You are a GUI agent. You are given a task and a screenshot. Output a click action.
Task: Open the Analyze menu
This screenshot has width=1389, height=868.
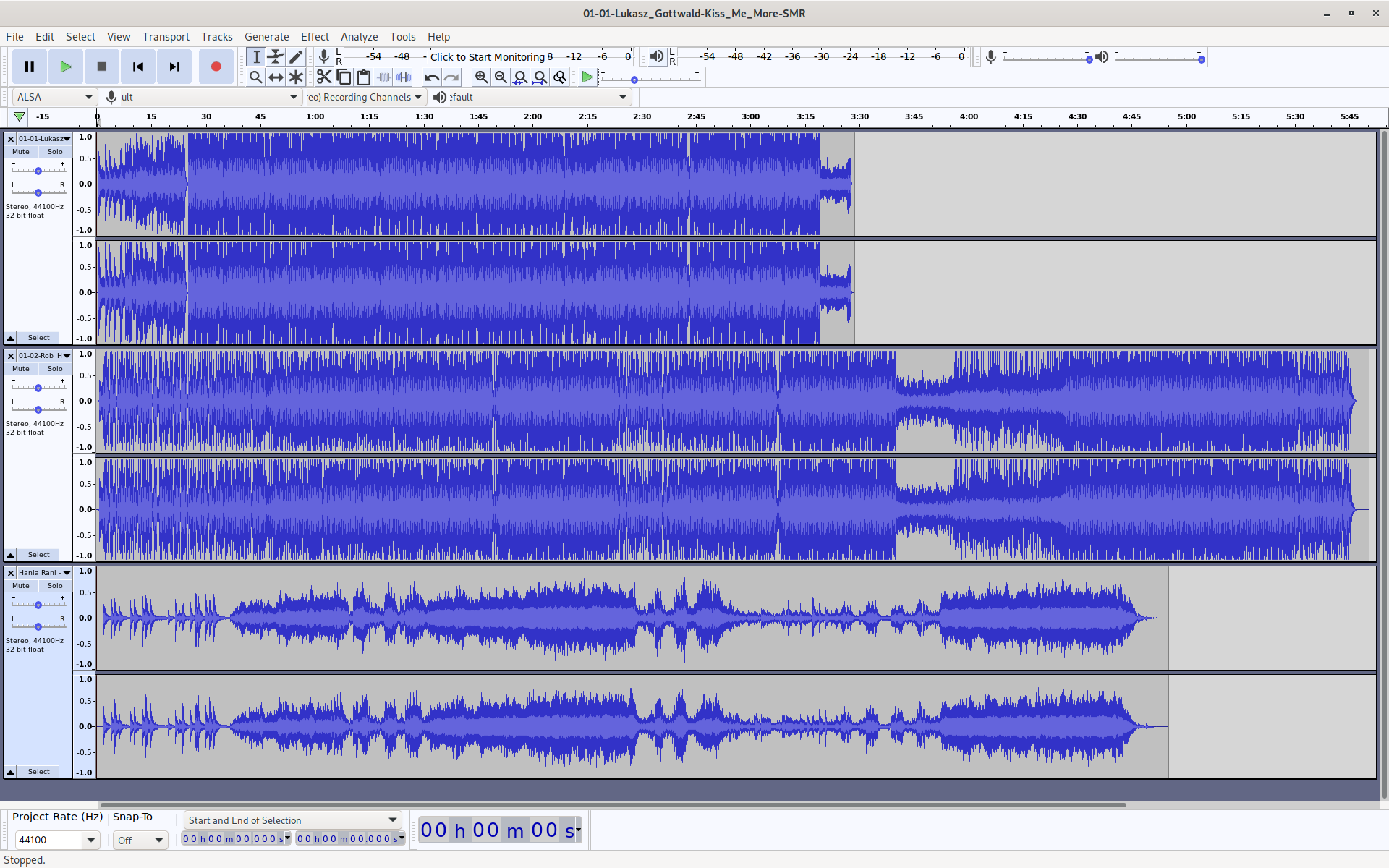pyautogui.click(x=360, y=37)
